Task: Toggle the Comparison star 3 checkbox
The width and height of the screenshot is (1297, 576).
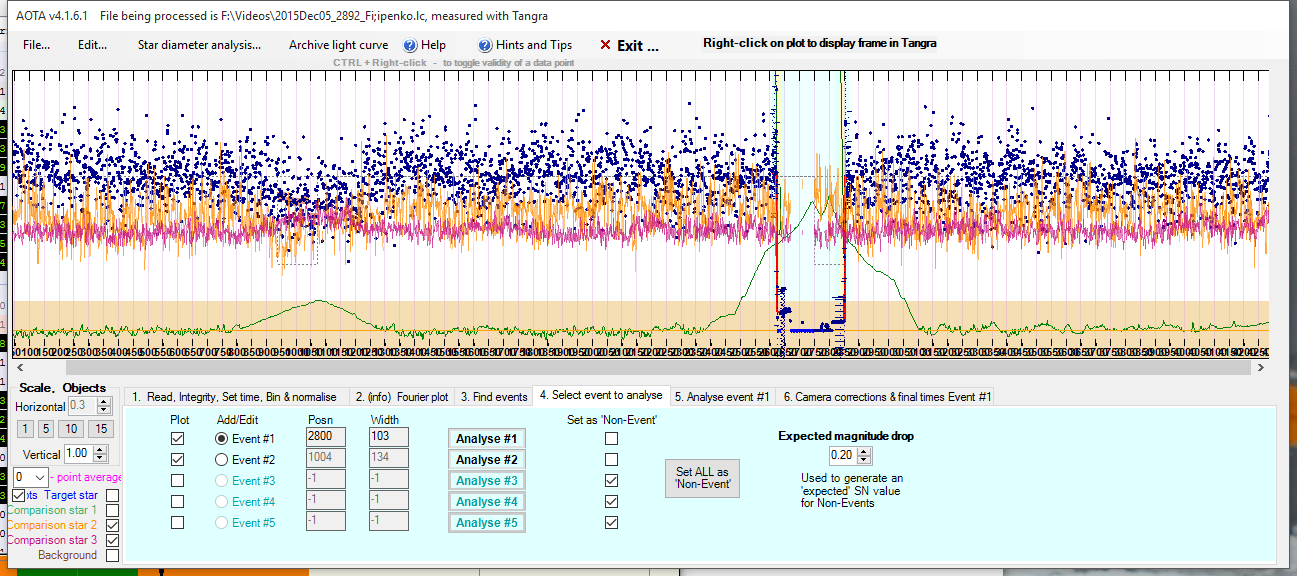Action: pos(113,540)
